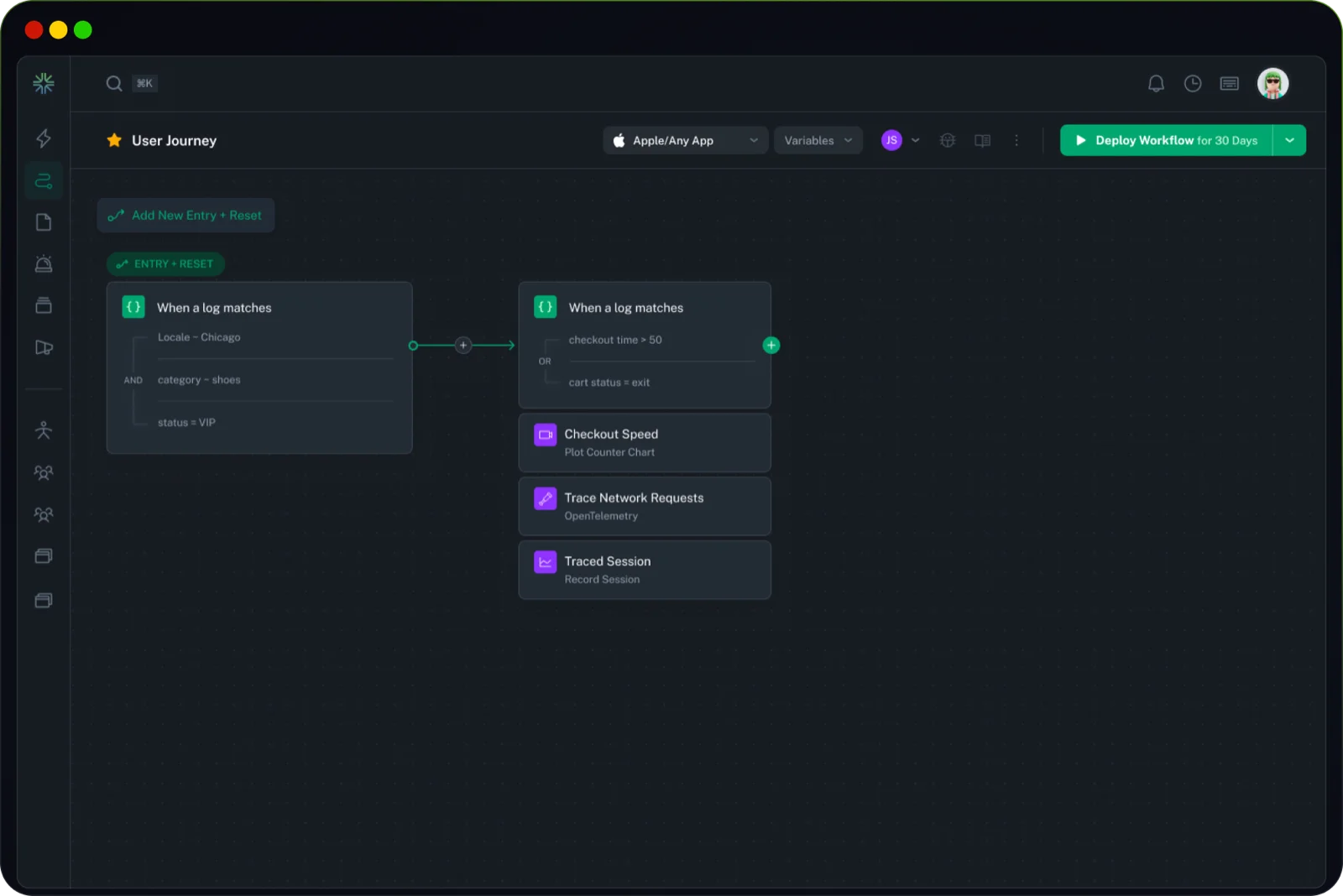Expand the Variables dropdown

(x=818, y=141)
